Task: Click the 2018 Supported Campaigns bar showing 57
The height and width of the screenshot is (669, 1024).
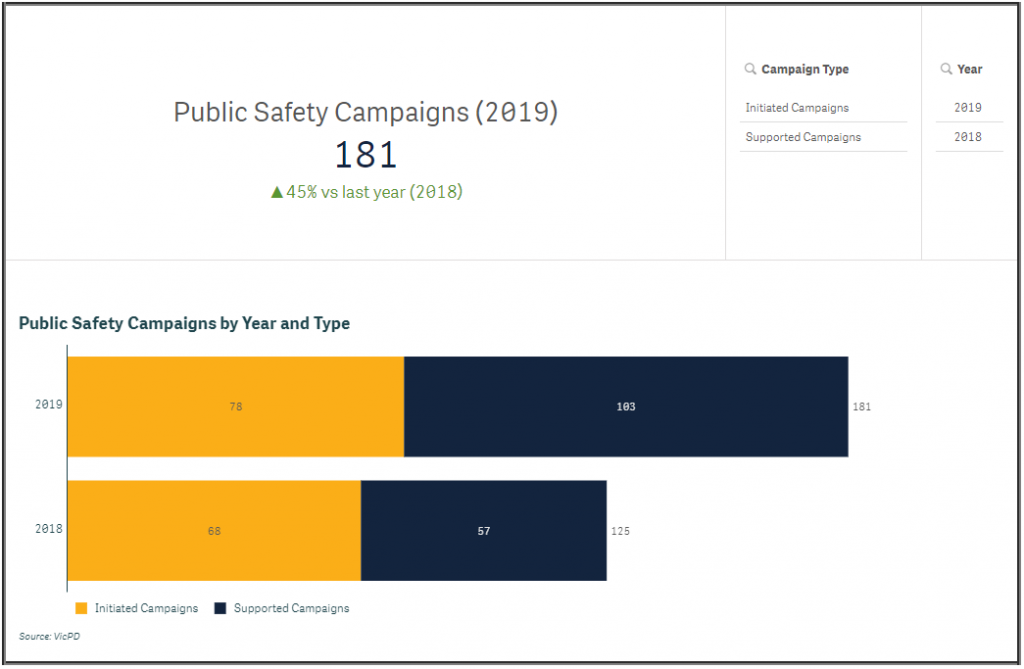Action: click(484, 531)
